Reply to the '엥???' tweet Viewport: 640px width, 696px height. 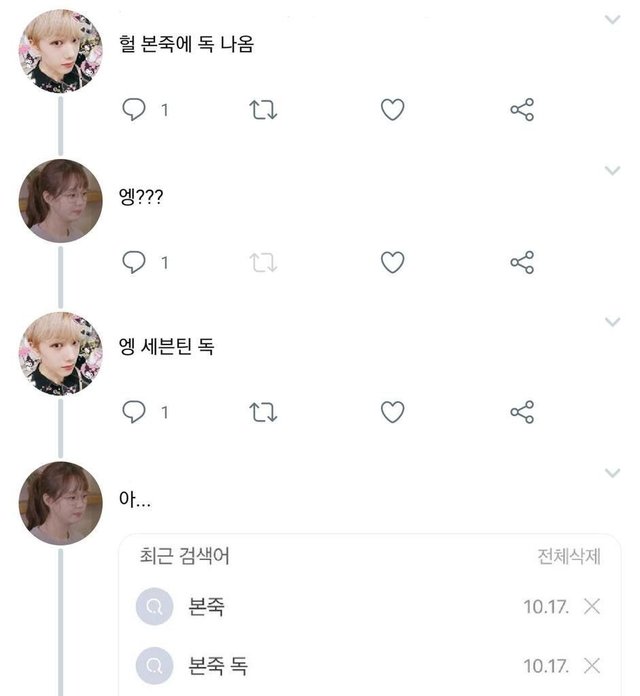(x=134, y=262)
